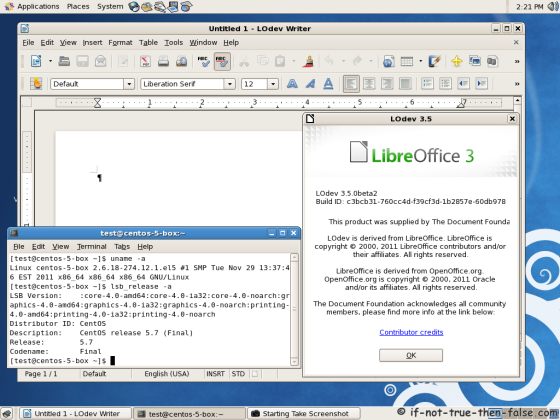Expand the standard toolbar overflow chevron
560x420 pixels.
[516, 61]
